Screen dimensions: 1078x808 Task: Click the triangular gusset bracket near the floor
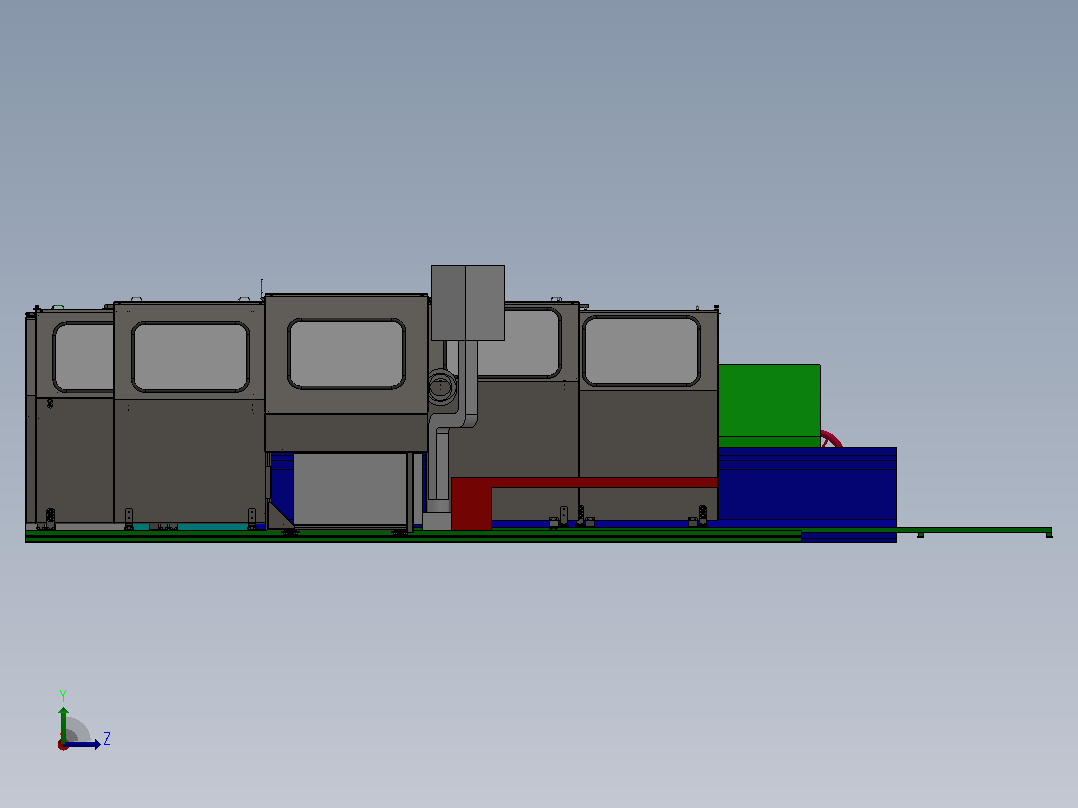(x=280, y=514)
